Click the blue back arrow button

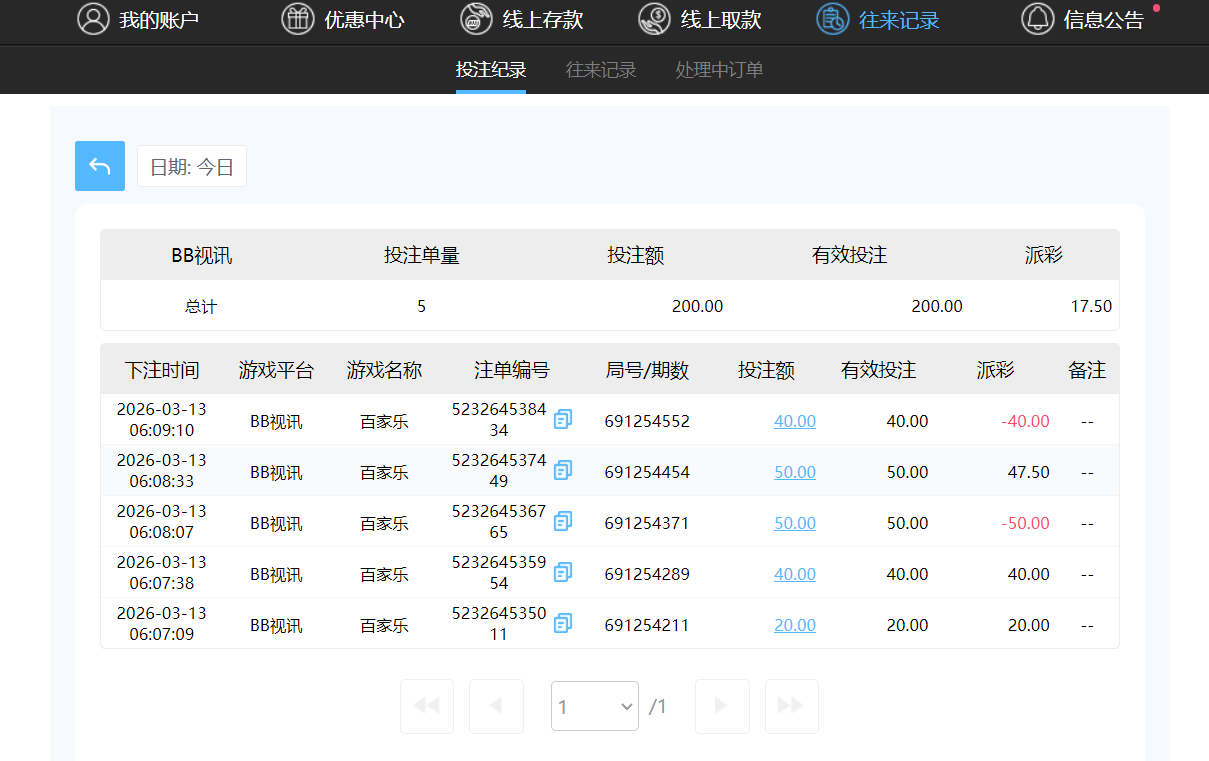pyautogui.click(x=99, y=165)
